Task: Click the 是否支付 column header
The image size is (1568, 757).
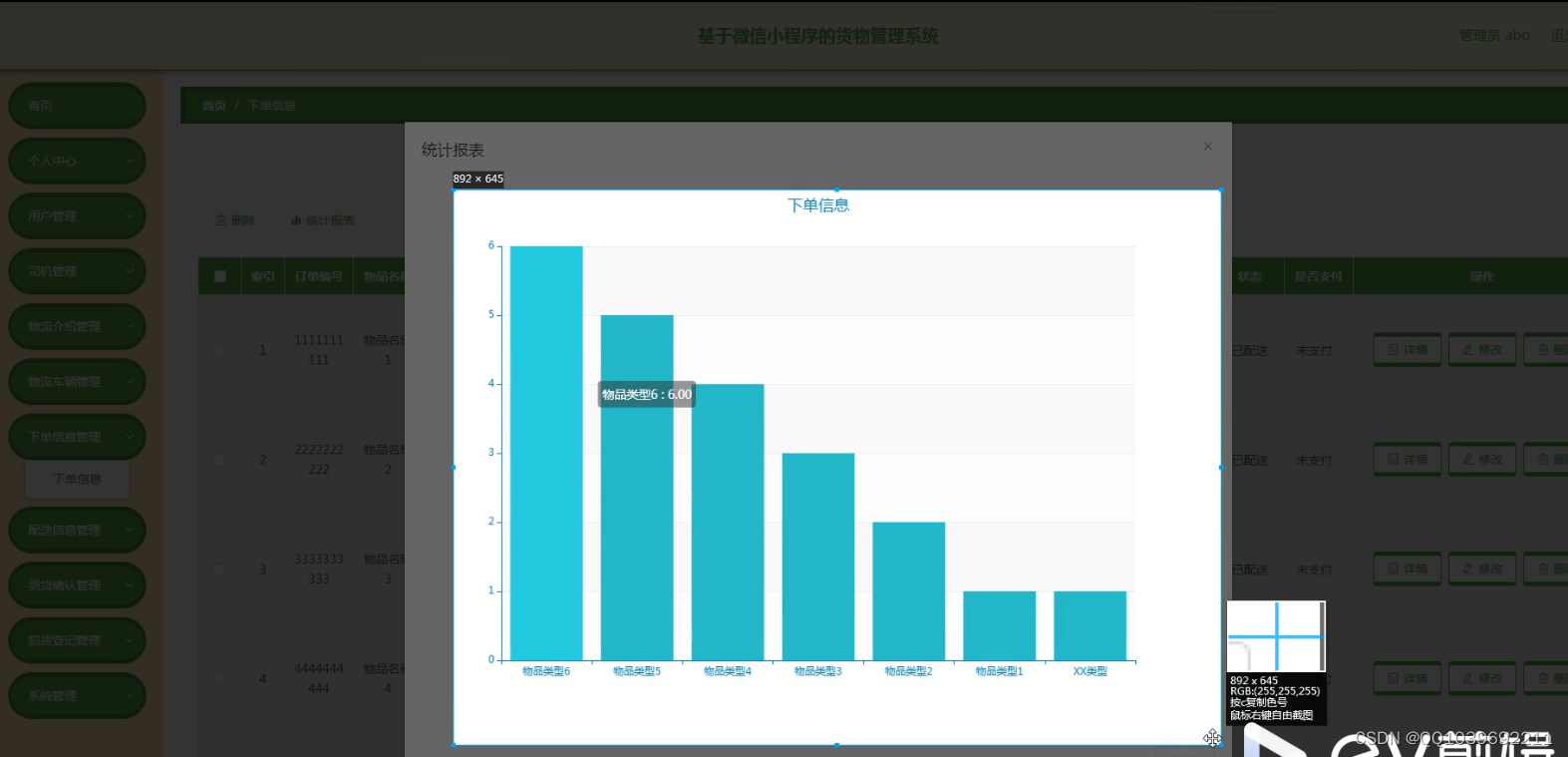Action: [x=1318, y=276]
